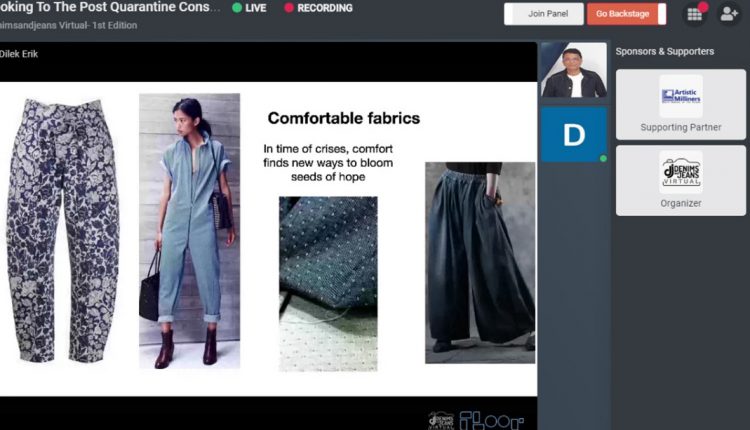Open the Denims and Jeans Organizer card
Viewport: 750px width, 430px height.
pyautogui.click(x=681, y=180)
